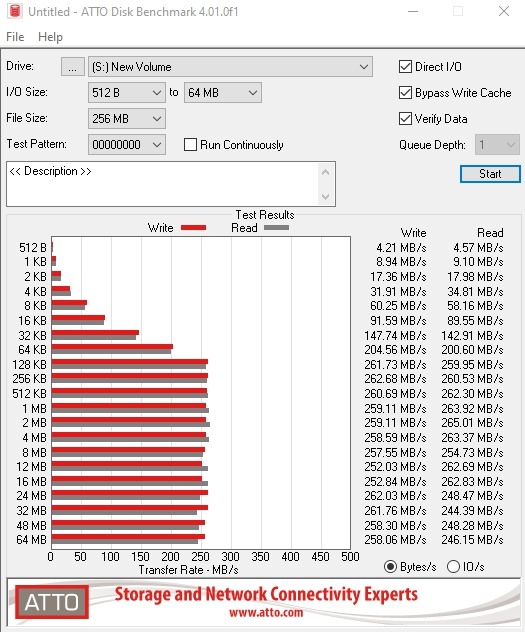Open the File Size dropdown showing 256 MB
The image size is (525, 632).
coord(127,119)
